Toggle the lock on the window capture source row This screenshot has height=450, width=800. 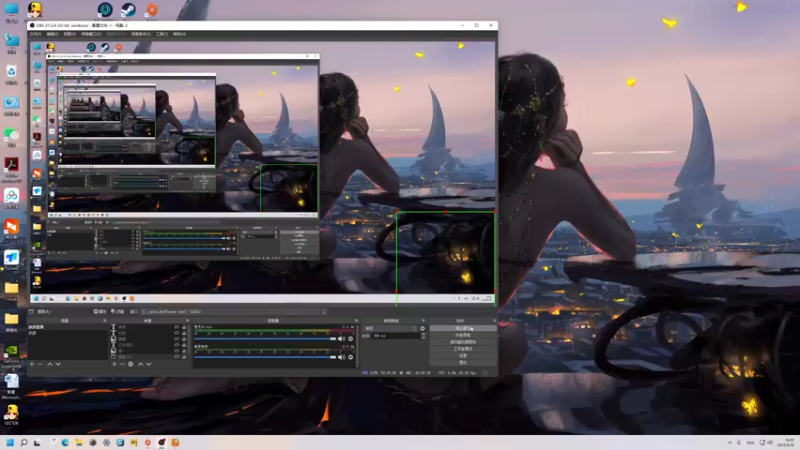[x=184, y=357]
